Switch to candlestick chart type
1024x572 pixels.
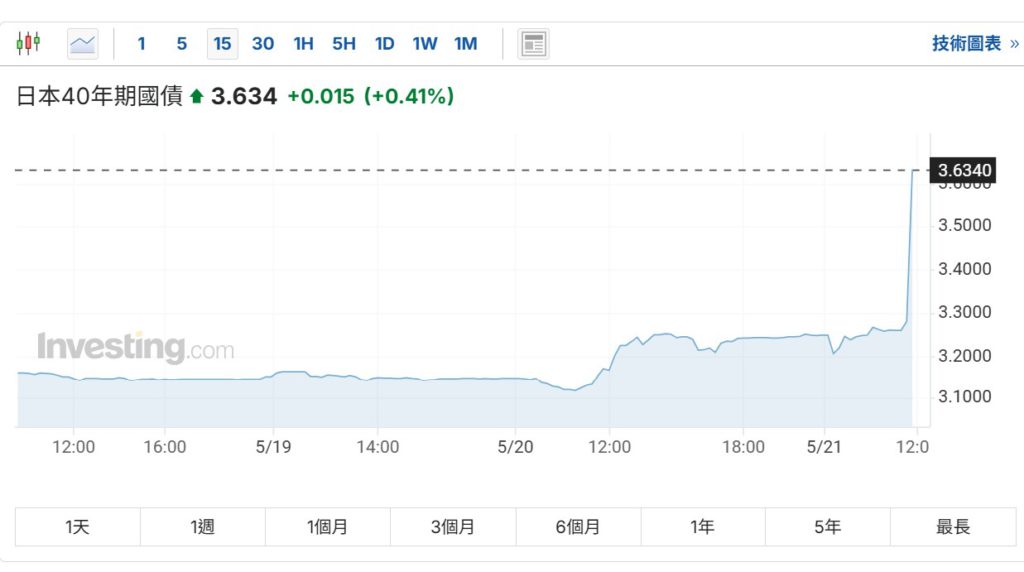pos(28,43)
